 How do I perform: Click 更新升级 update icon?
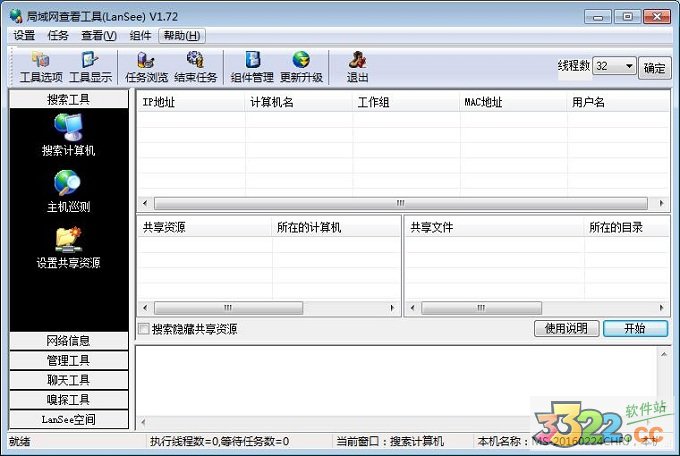click(x=301, y=67)
